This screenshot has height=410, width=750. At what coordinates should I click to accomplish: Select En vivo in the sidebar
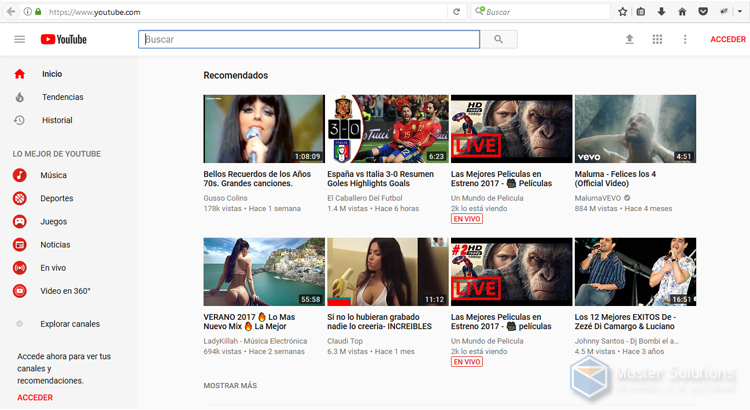(x=53, y=268)
